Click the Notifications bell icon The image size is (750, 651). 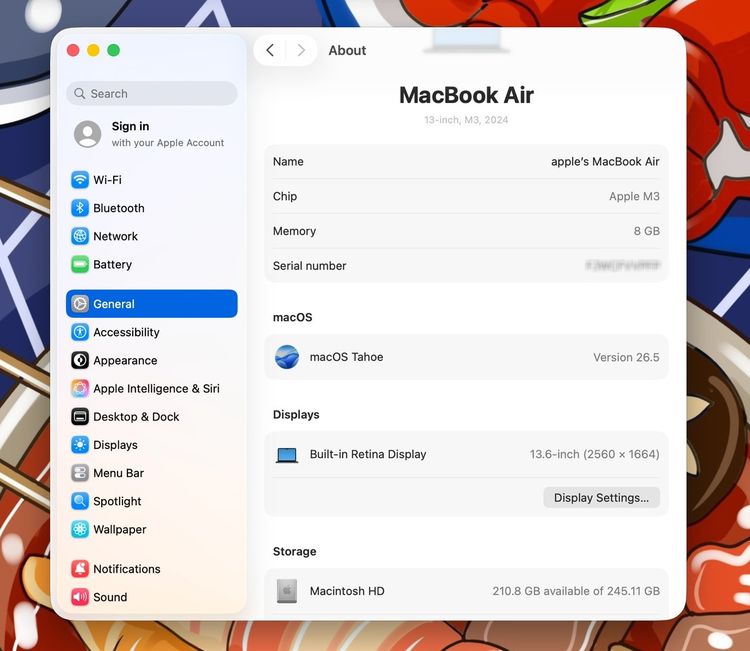click(x=80, y=569)
